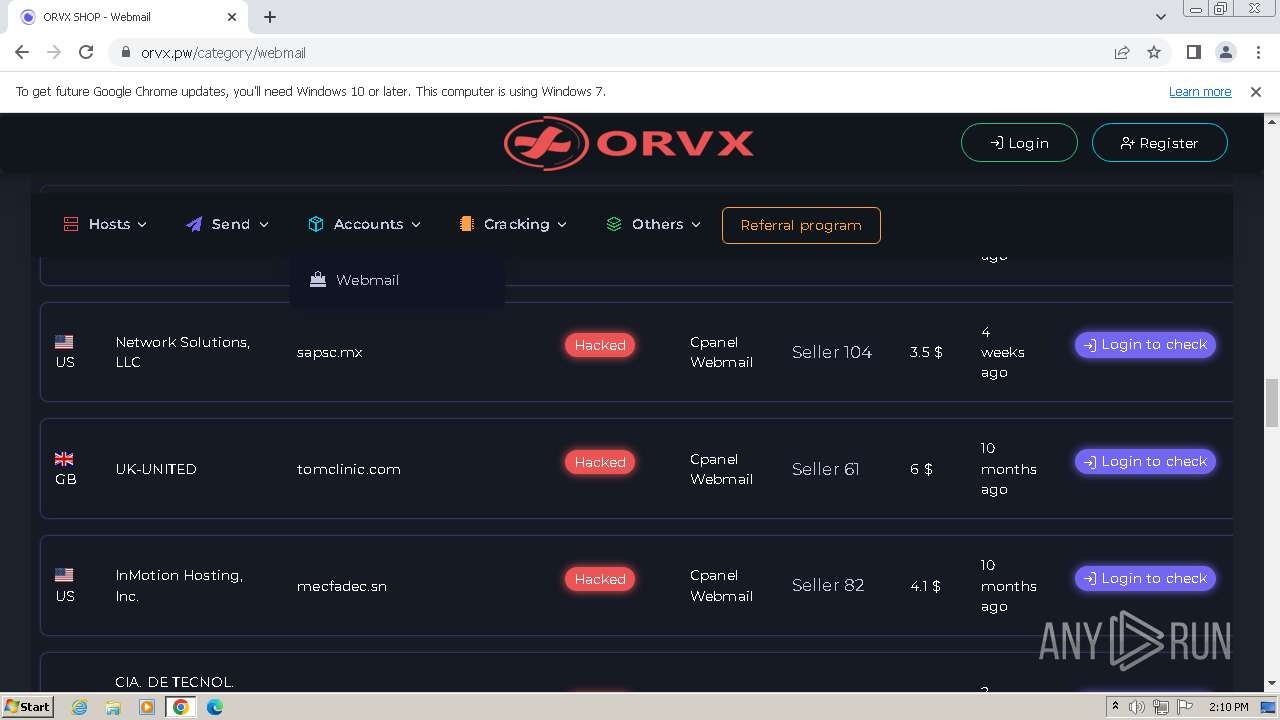Expand the Send dropdown menu
The height and width of the screenshot is (720, 1280).
[x=227, y=224]
